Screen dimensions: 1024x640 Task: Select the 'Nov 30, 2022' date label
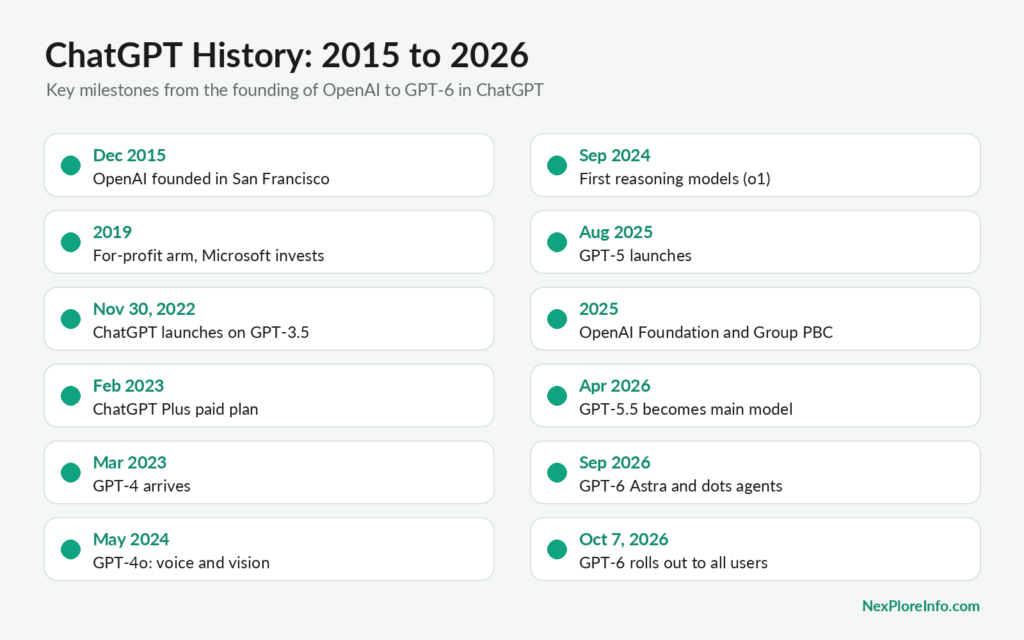coord(144,309)
